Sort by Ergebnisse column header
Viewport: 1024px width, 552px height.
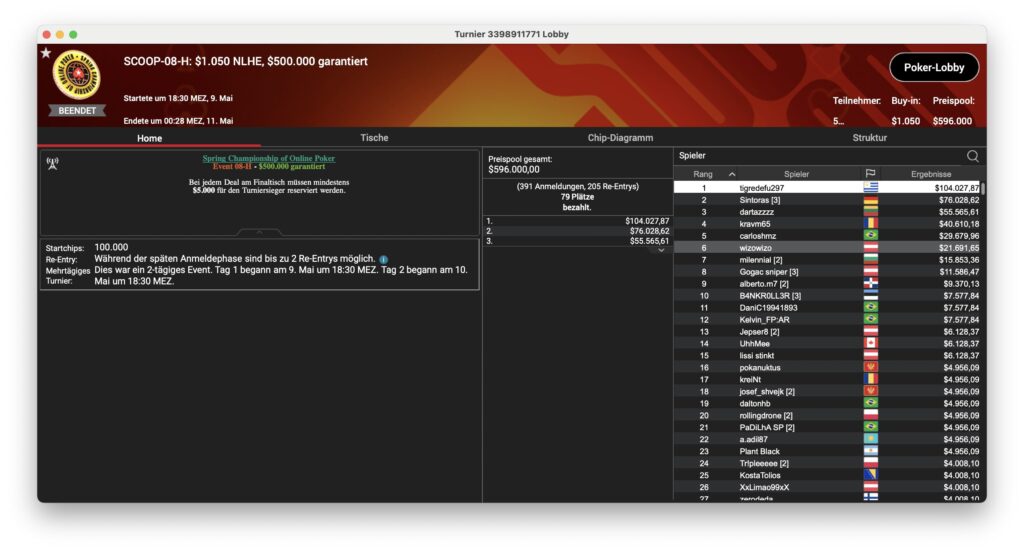[x=930, y=174]
